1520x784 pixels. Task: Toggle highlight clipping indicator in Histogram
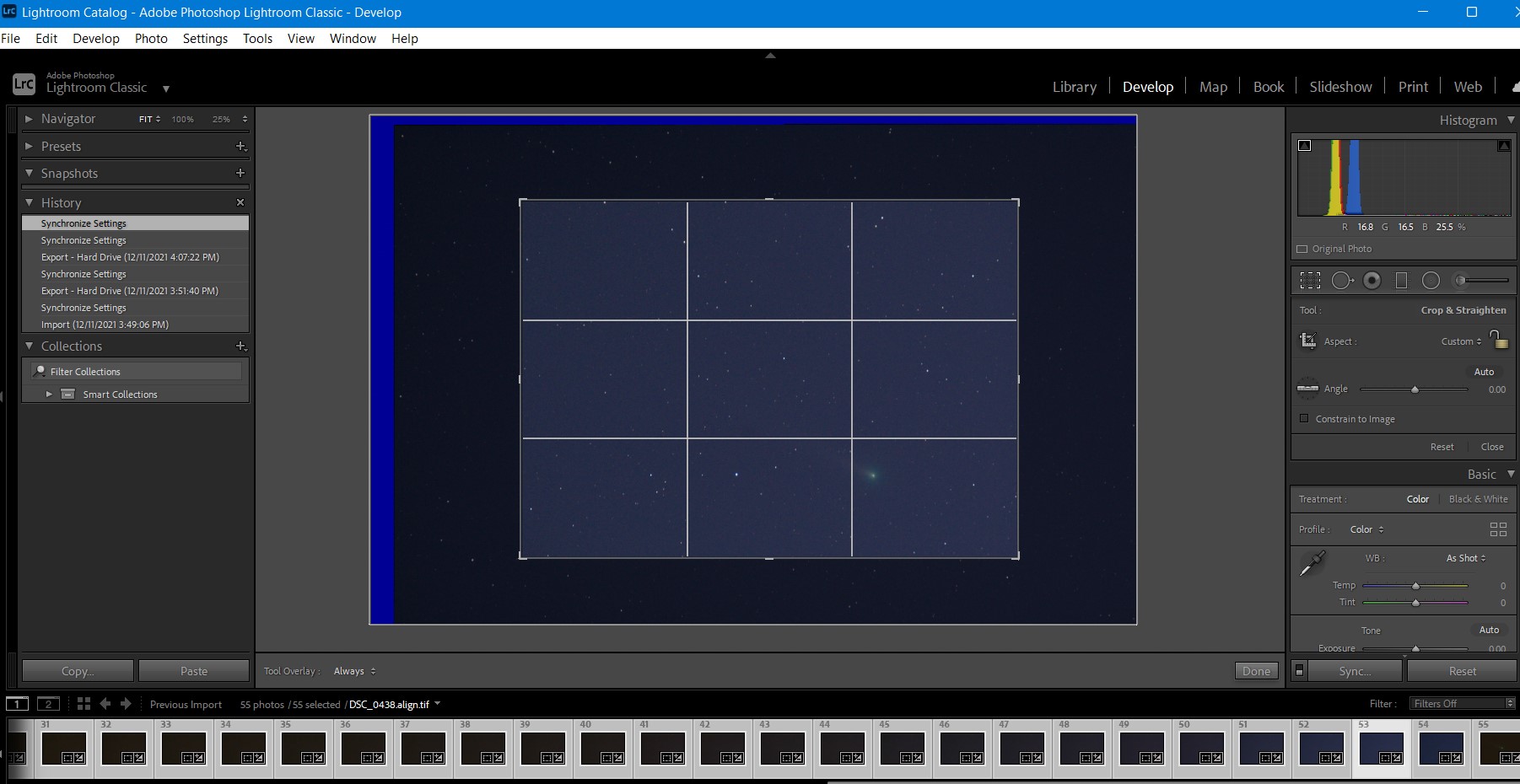point(1503,146)
